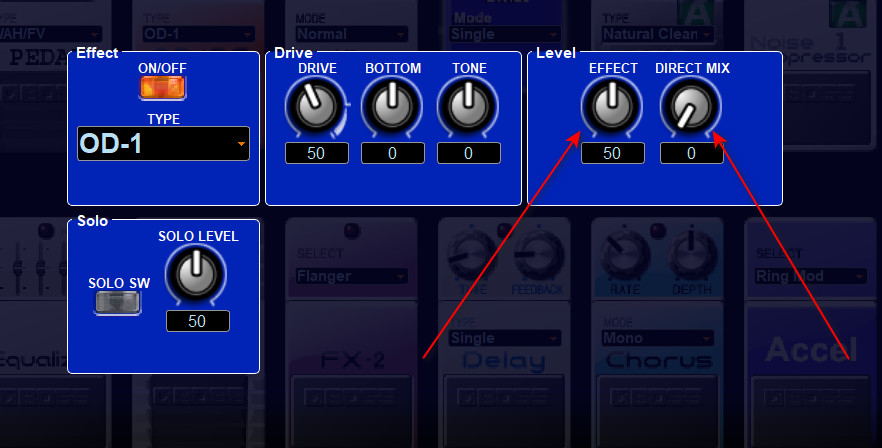Open the Ring Mod SELECT dropdown
Viewport: 882px width, 448px height.
pyautogui.click(x=811, y=276)
